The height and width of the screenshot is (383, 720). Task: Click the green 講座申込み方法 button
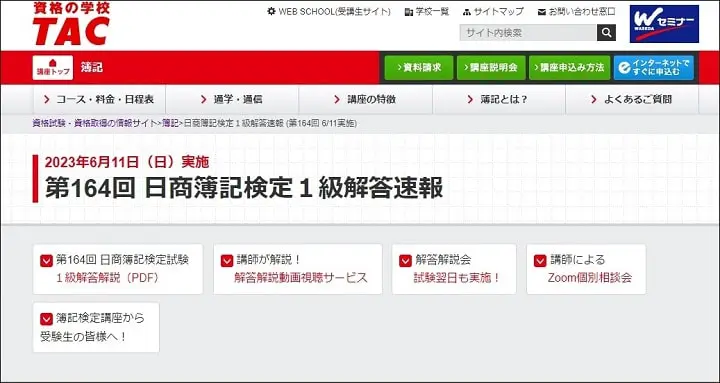[569, 68]
